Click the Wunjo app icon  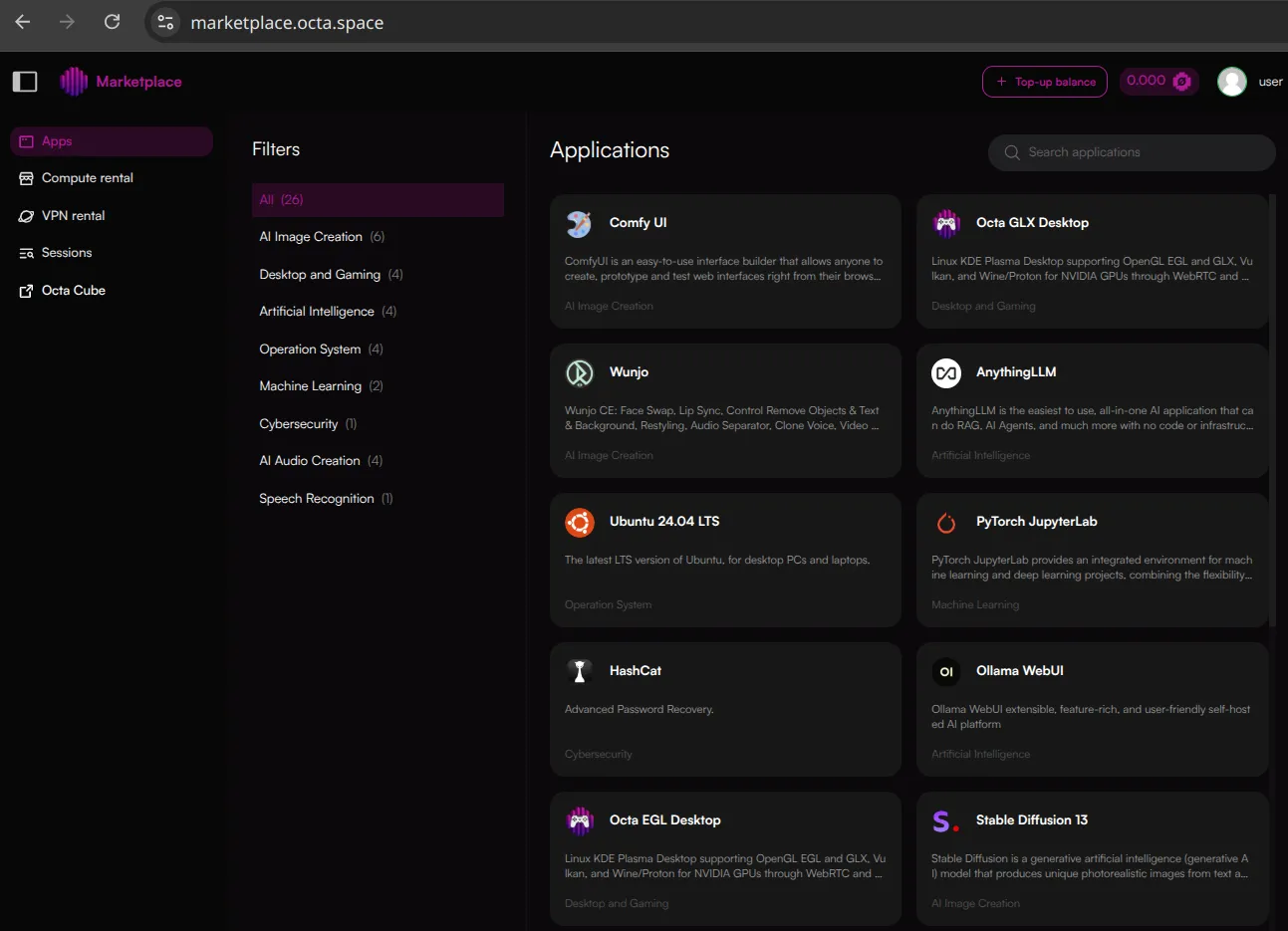(x=580, y=372)
